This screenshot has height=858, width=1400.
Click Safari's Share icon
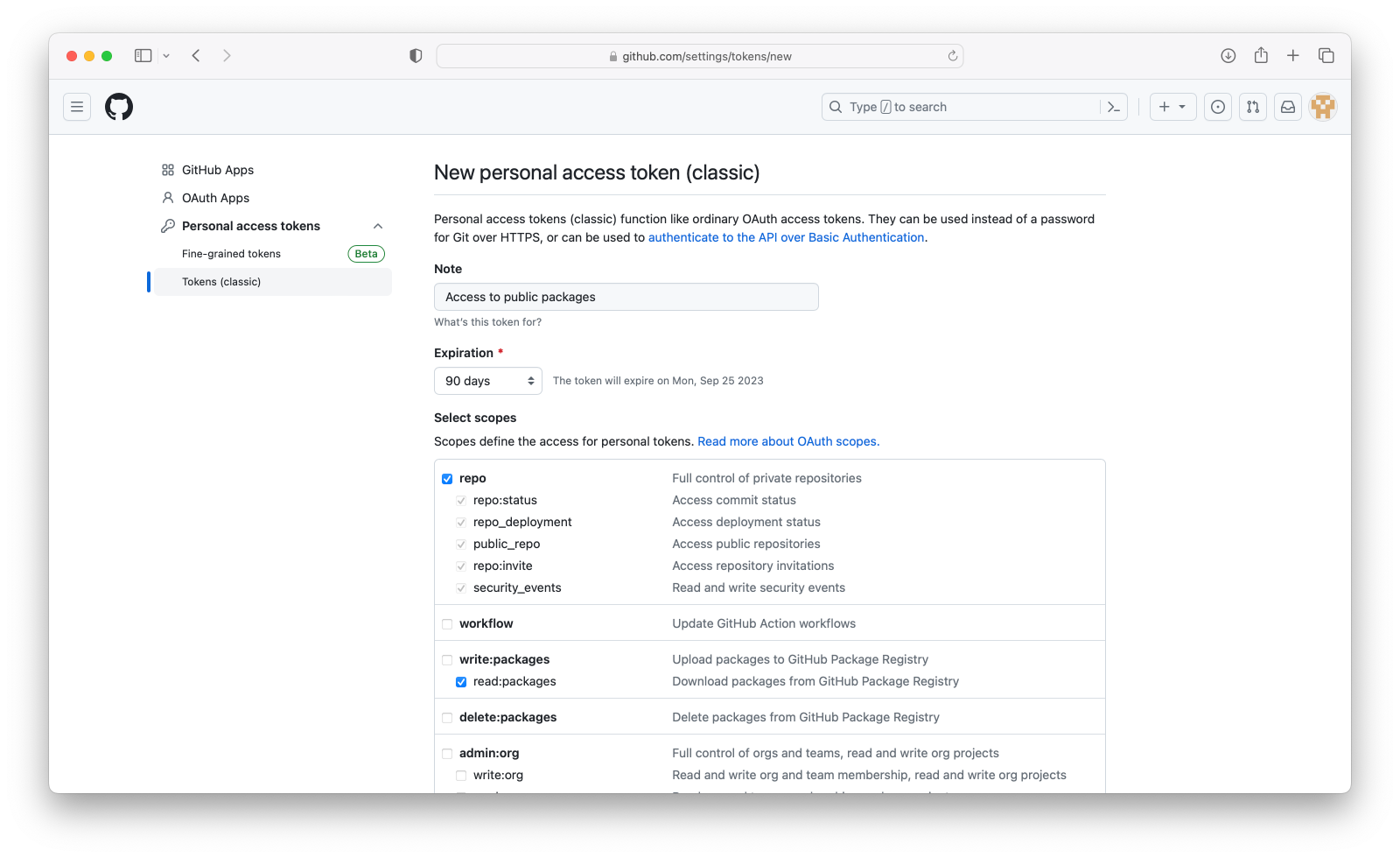1261,56
